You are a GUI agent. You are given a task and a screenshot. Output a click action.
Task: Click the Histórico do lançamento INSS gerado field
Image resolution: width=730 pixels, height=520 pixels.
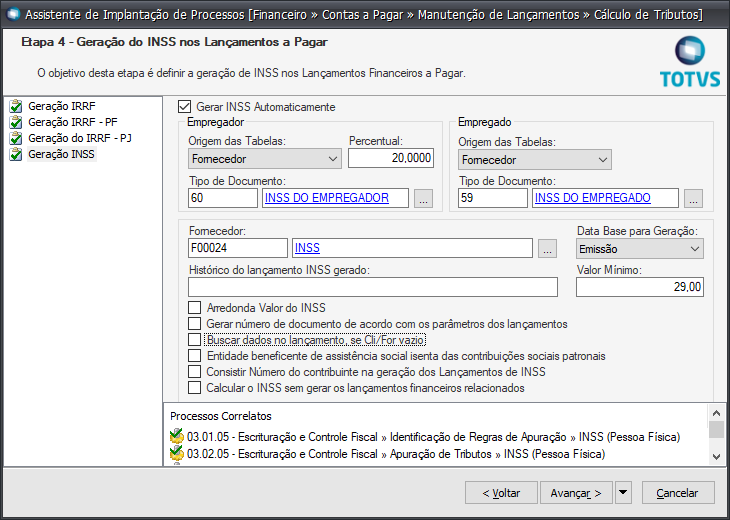click(x=373, y=287)
